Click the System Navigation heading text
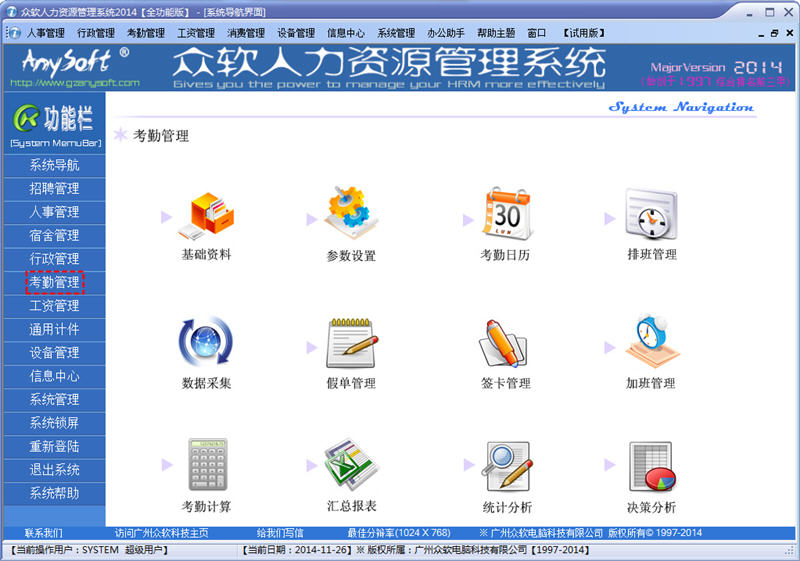 pyautogui.click(x=681, y=107)
